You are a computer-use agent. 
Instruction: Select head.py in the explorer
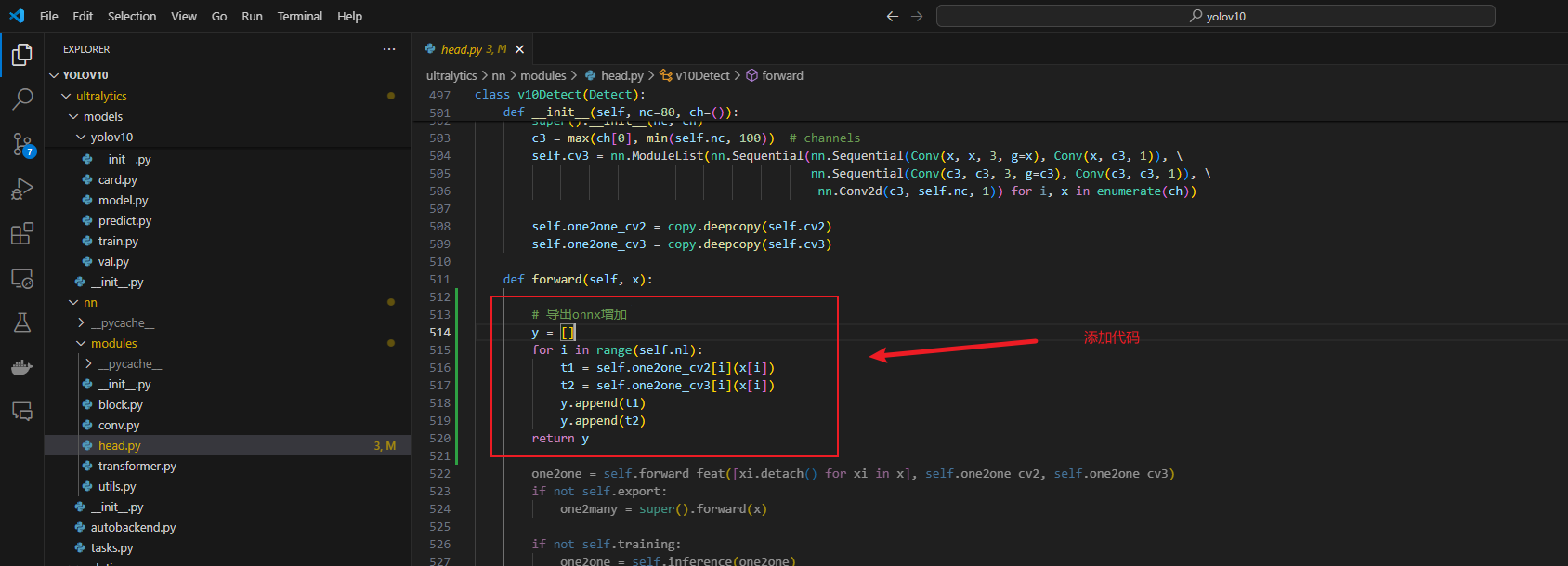[x=228, y=445]
